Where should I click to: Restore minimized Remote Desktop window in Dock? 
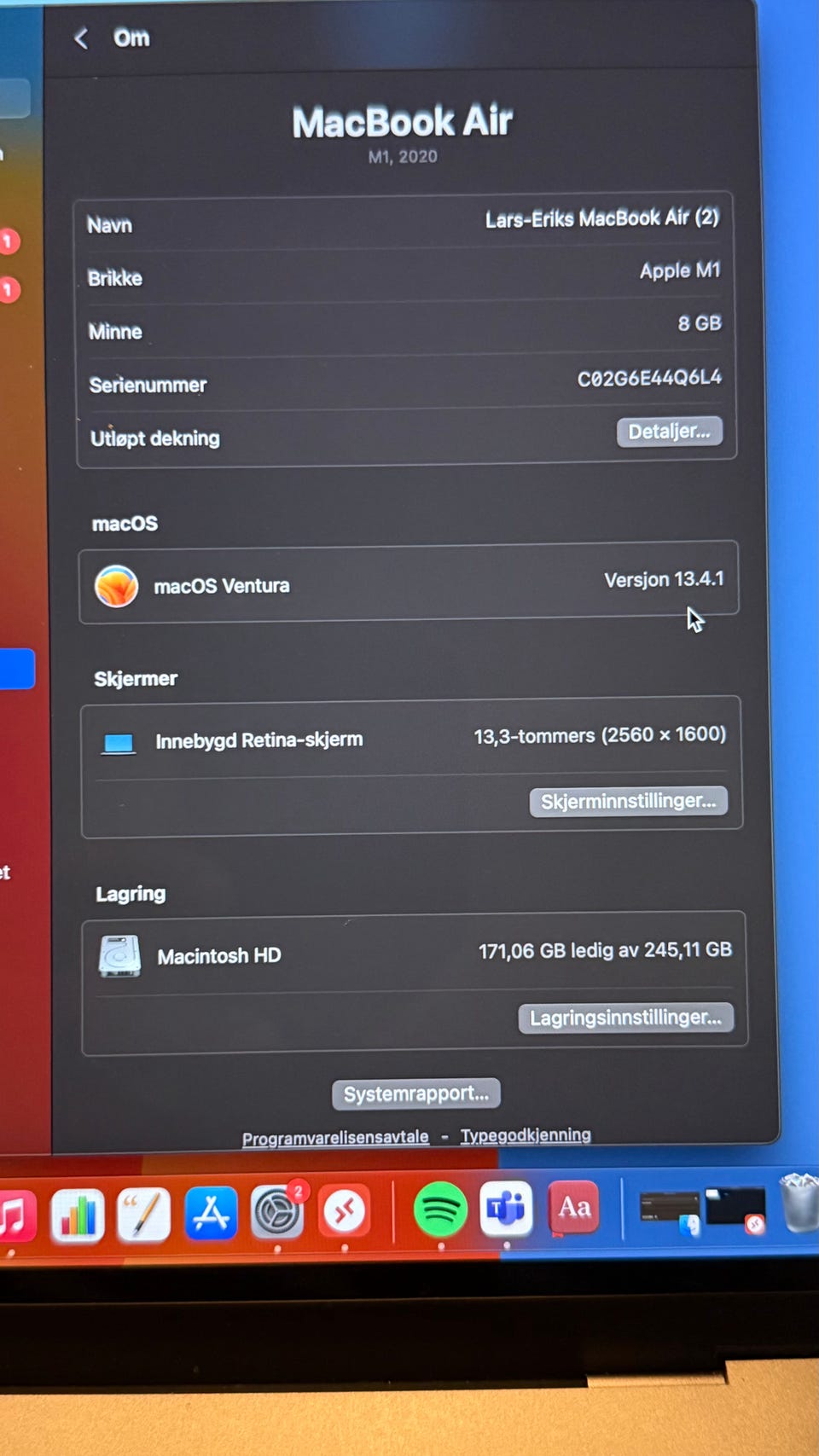(x=735, y=1209)
